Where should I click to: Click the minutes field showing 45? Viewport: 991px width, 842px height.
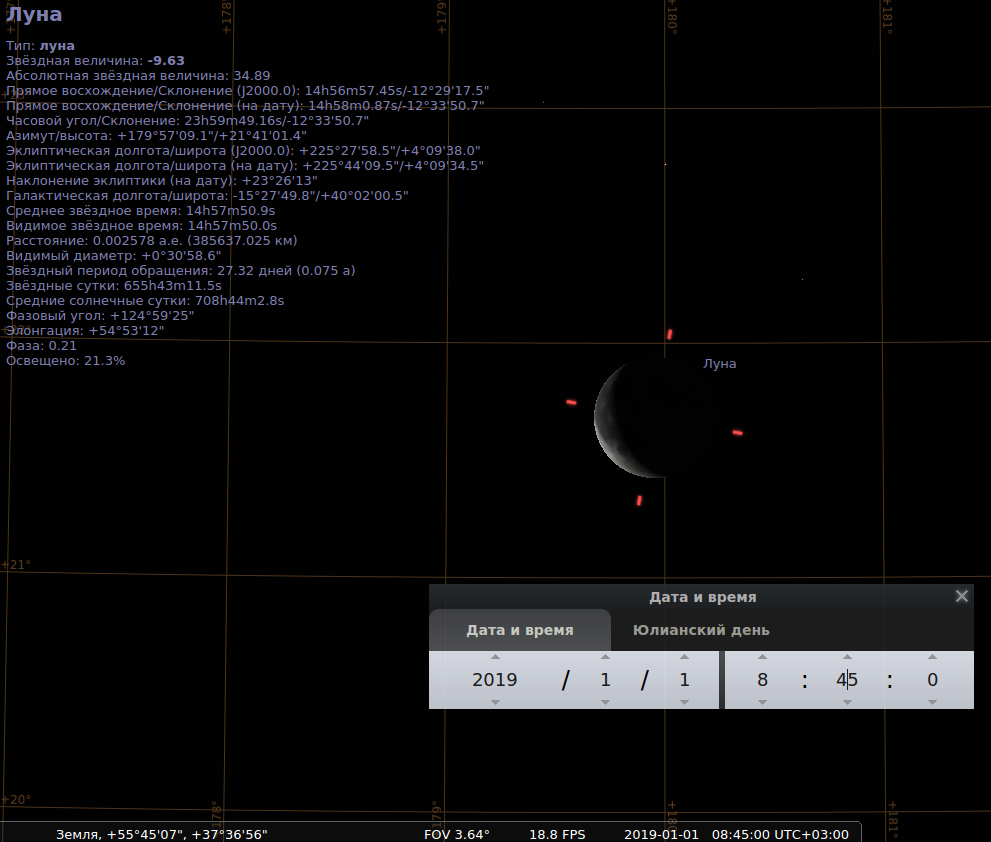point(847,680)
